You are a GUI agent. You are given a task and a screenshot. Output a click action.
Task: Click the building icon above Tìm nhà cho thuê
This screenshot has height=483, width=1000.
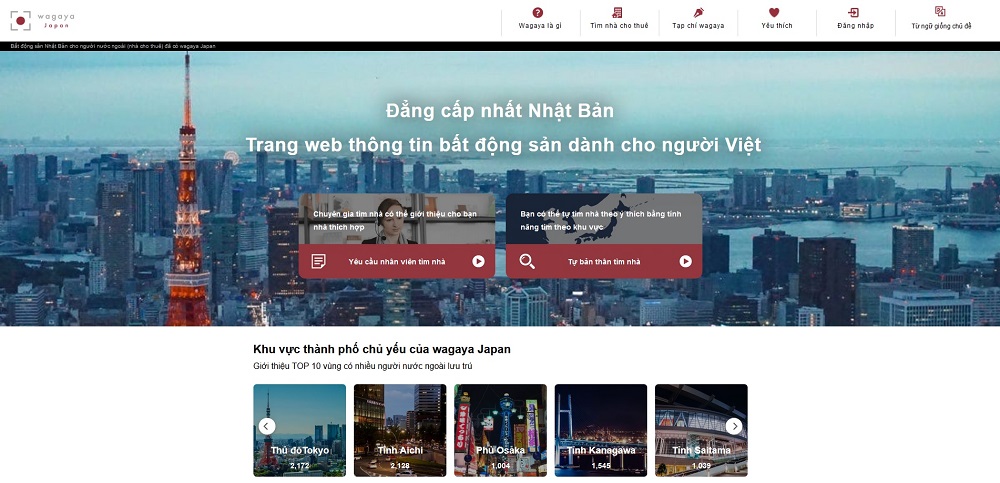(617, 12)
